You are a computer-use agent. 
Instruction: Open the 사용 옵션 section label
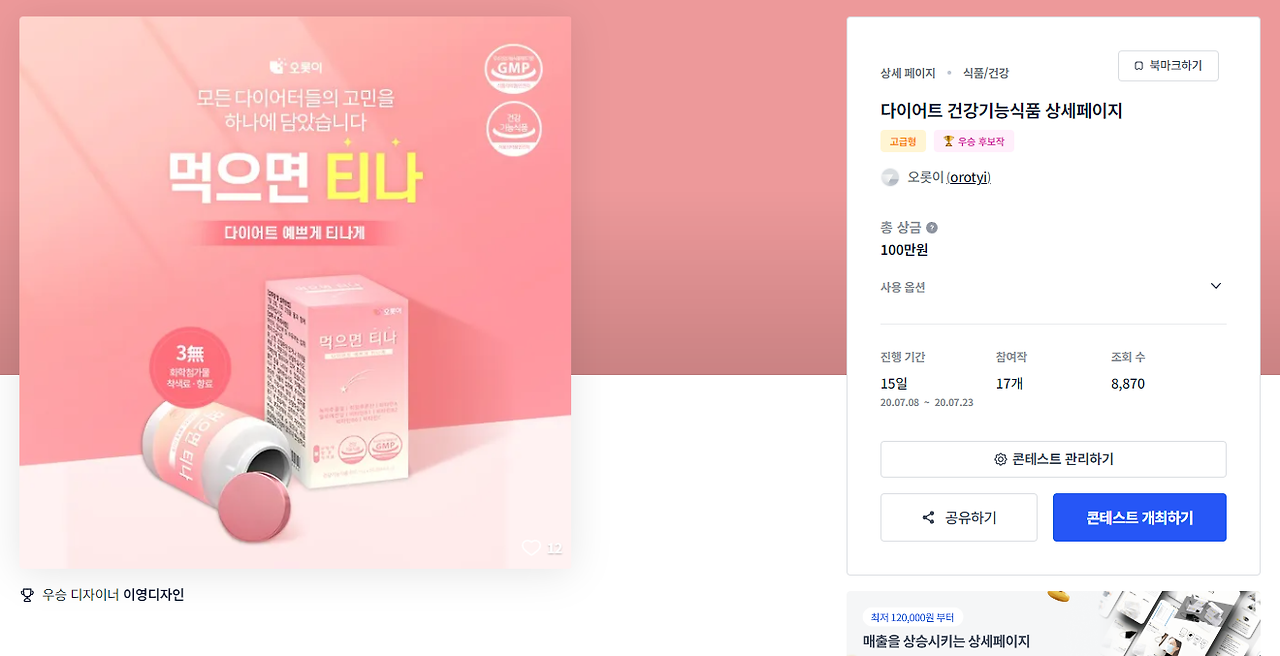902,287
